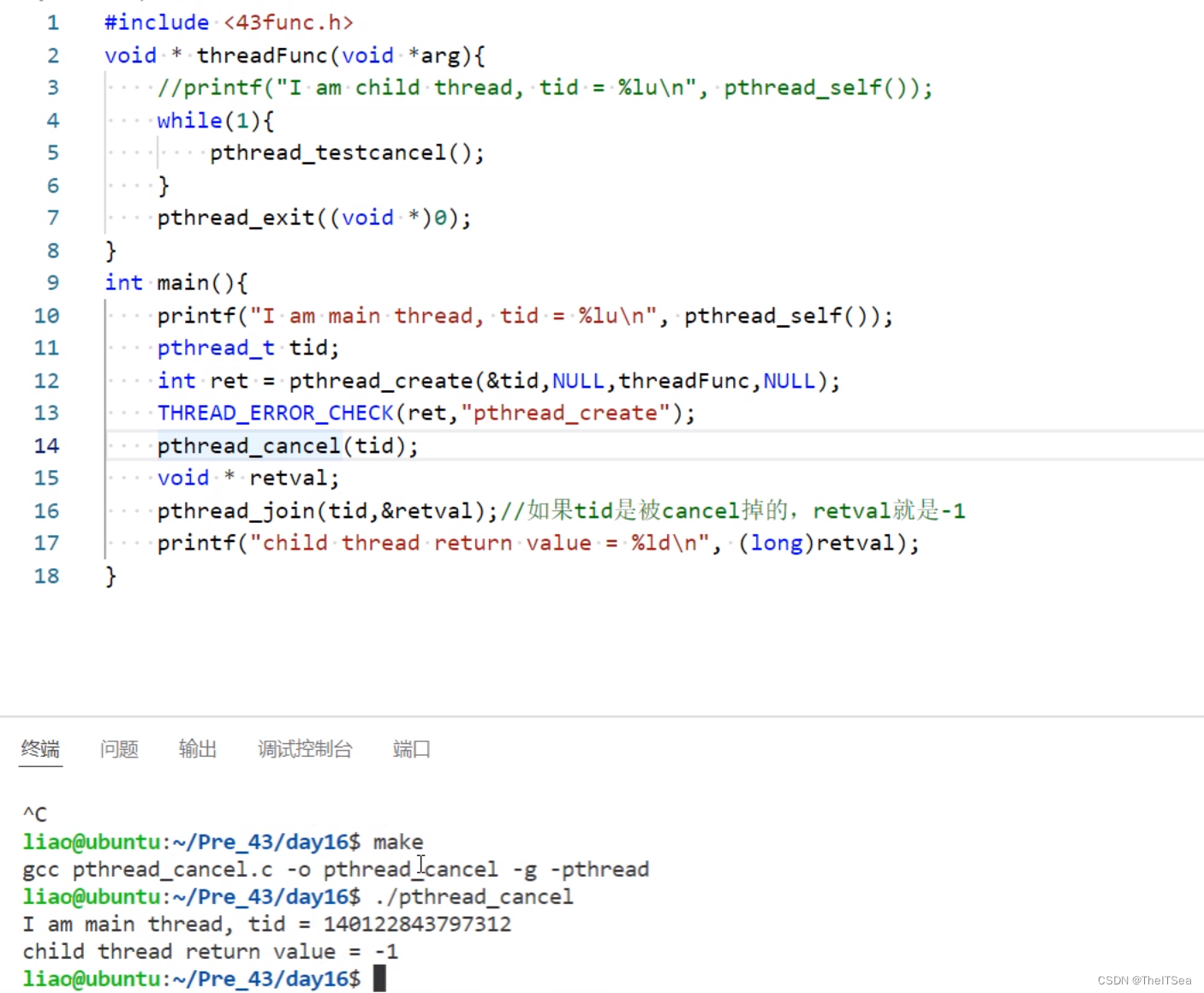Click the "I am main thread" printf string
This screenshot has height=993, width=1204.
click(x=453, y=315)
